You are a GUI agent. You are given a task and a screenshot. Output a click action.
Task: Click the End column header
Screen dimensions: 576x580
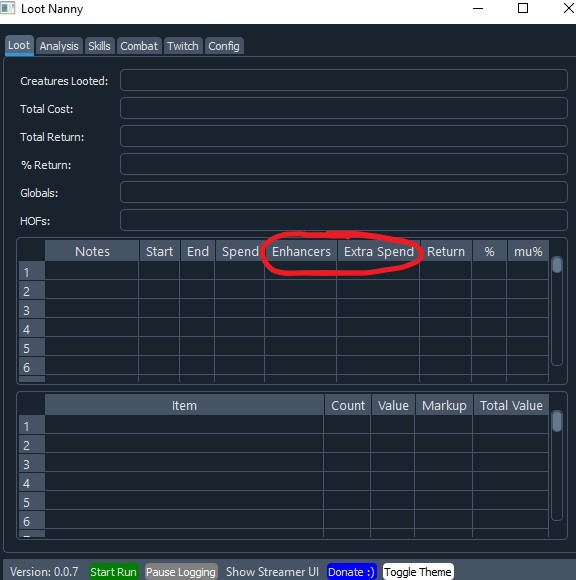click(x=198, y=251)
